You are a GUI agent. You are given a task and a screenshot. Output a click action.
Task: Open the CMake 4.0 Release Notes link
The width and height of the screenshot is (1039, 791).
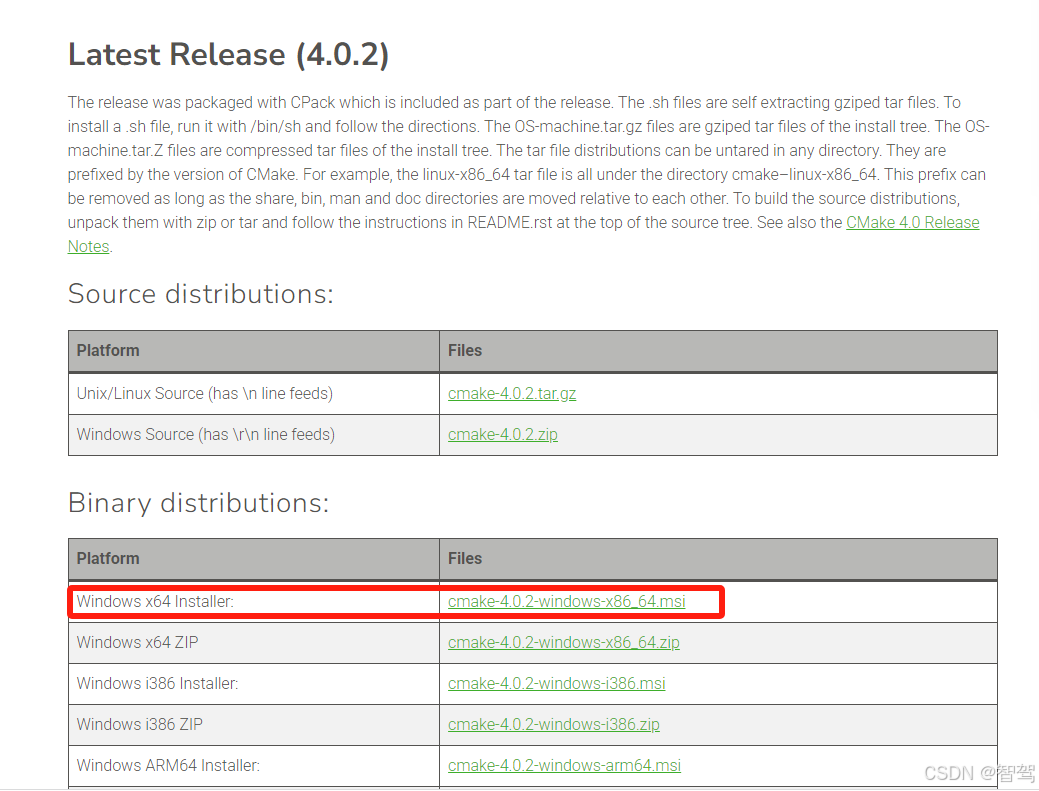coord(912,223)
